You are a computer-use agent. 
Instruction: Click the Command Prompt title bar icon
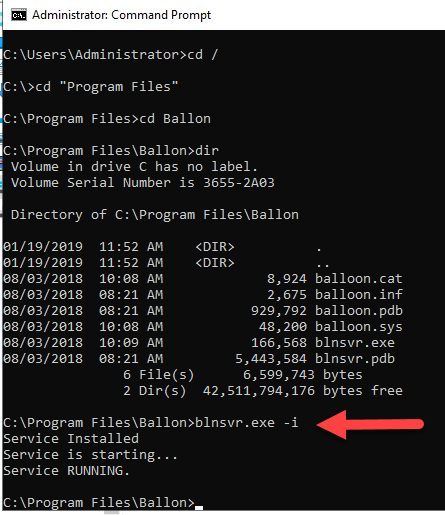click(19, 15)
